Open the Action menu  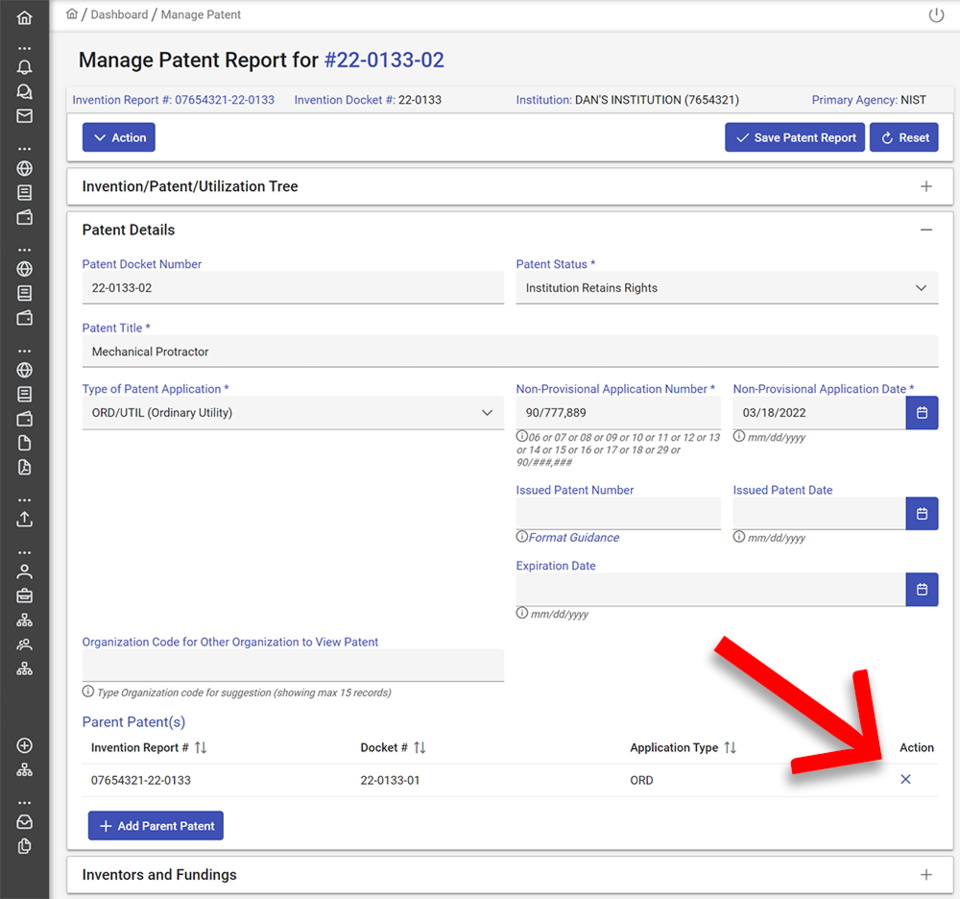point(118,137)
